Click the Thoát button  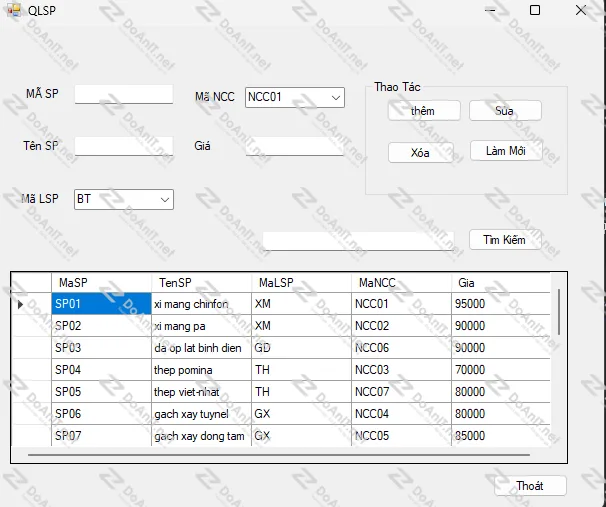pyautogui.click(x=529, y=486)
